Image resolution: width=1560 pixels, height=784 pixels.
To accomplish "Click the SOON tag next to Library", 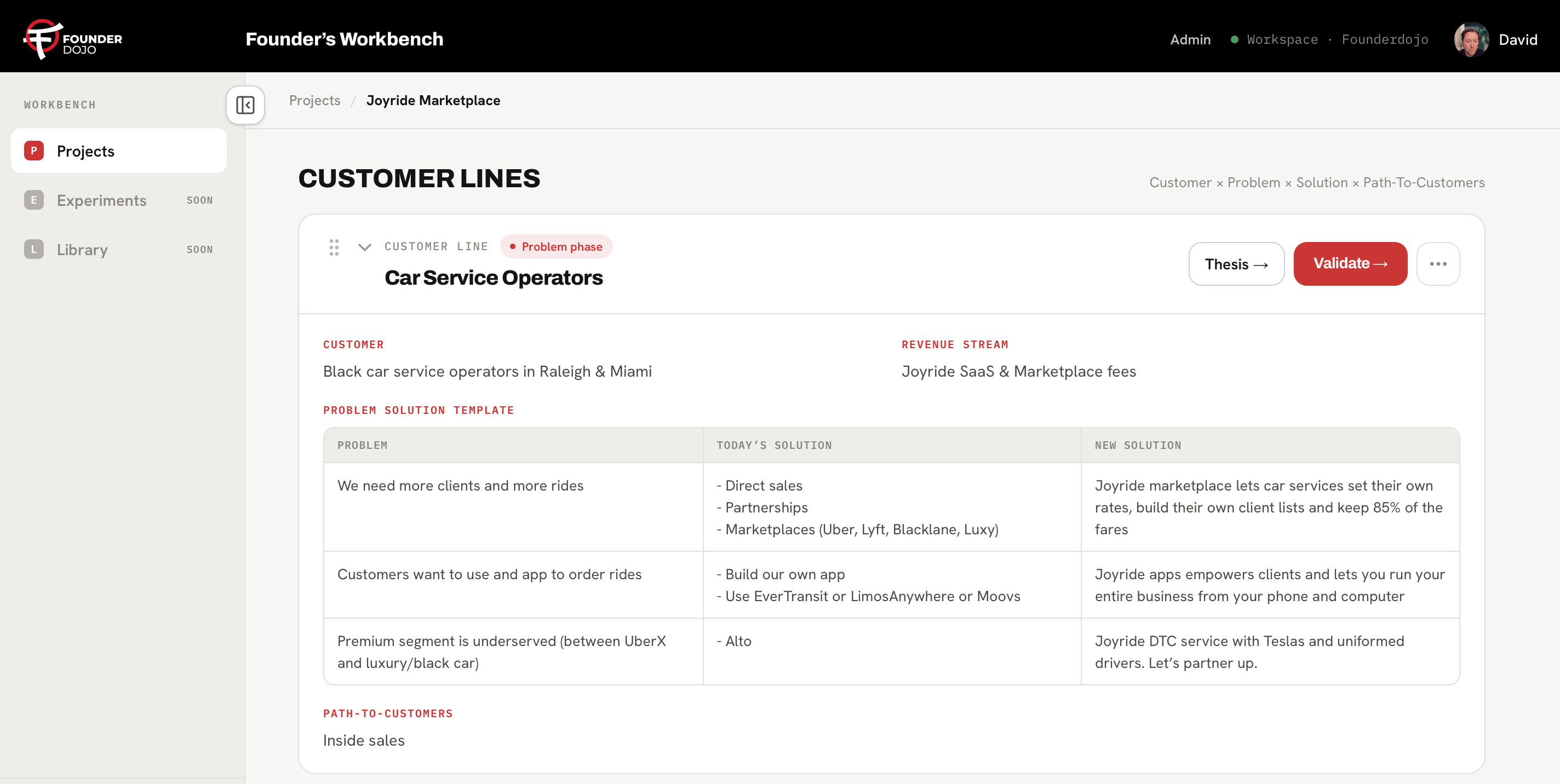I will [x=199, y=250].
